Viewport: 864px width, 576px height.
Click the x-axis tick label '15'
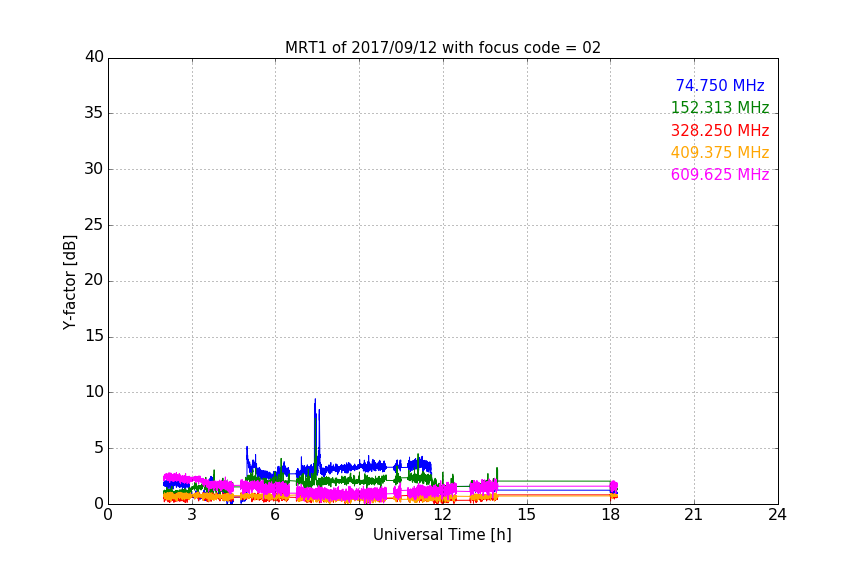pos(527,515)
